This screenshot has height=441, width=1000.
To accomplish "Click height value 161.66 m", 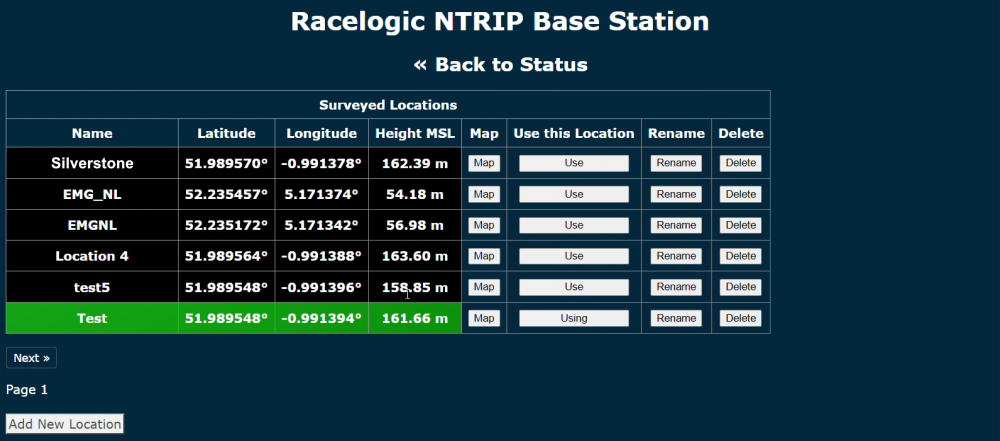I will tap(415, 318).
